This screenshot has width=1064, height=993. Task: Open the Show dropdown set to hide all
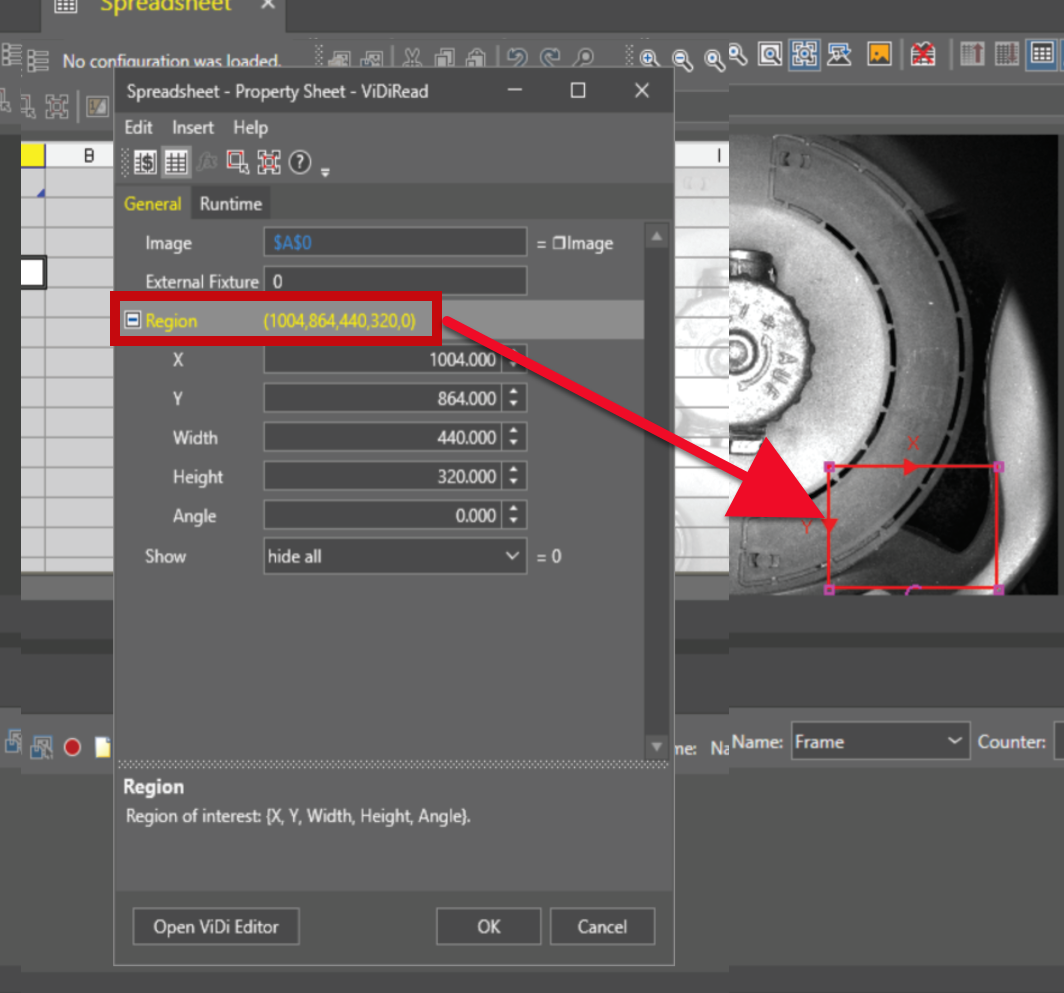(x=394, y=556)
